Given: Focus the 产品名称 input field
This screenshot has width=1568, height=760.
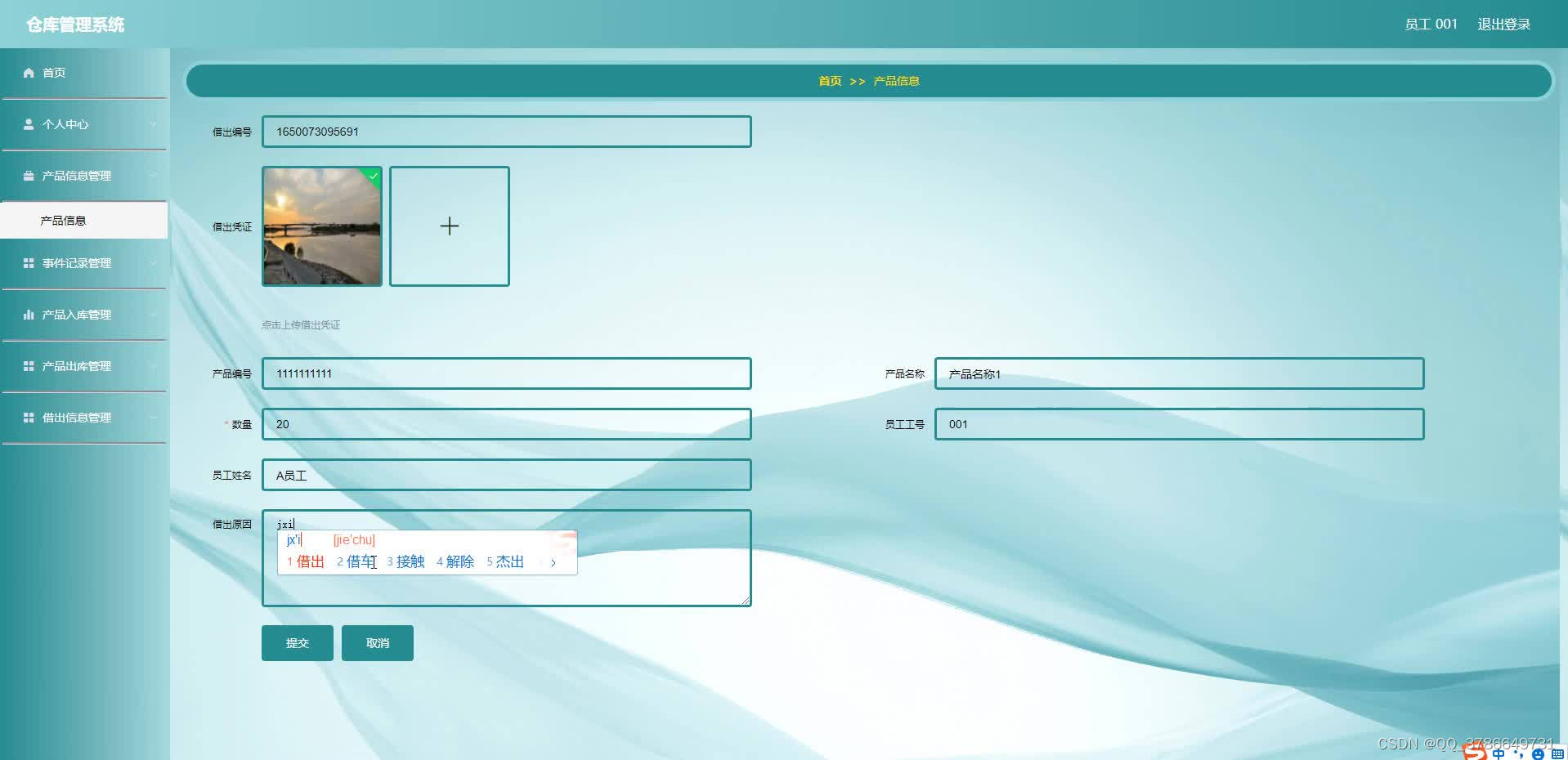Looking at the screenshot, I should [x=1180, y=373].
